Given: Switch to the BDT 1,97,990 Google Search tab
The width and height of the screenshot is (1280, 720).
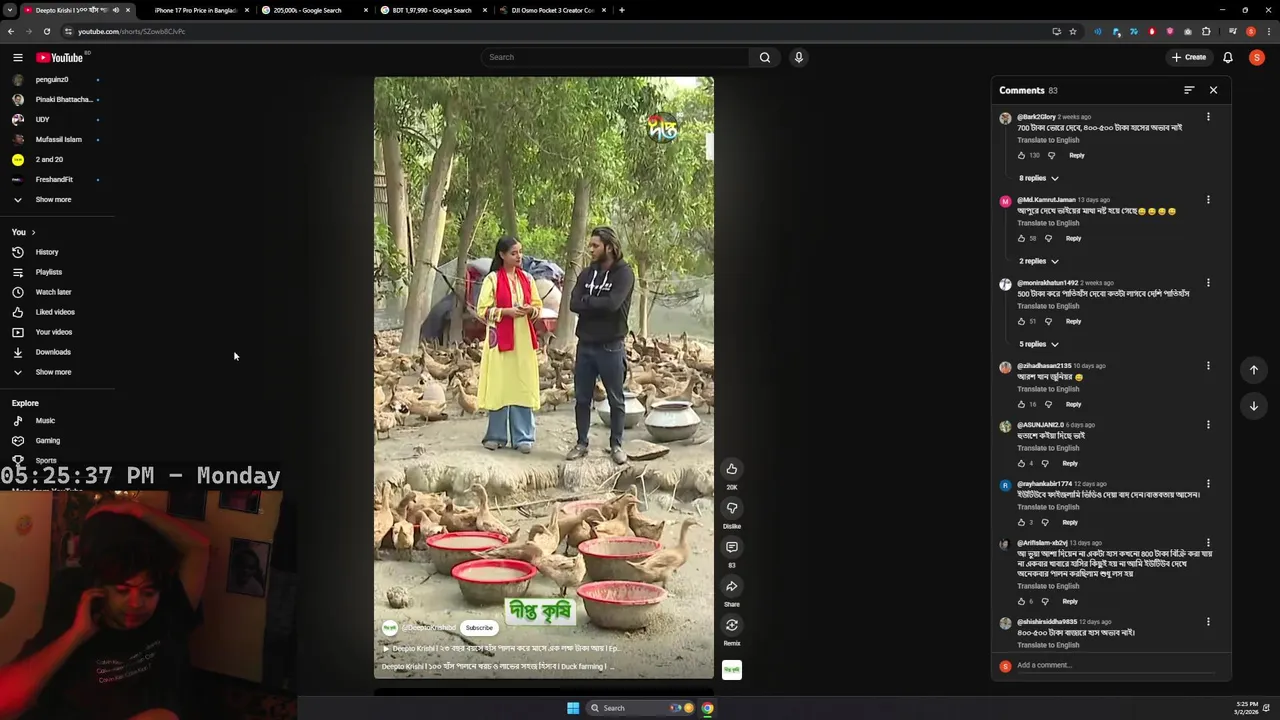Looking at the screenshot, I should (432, 10).
